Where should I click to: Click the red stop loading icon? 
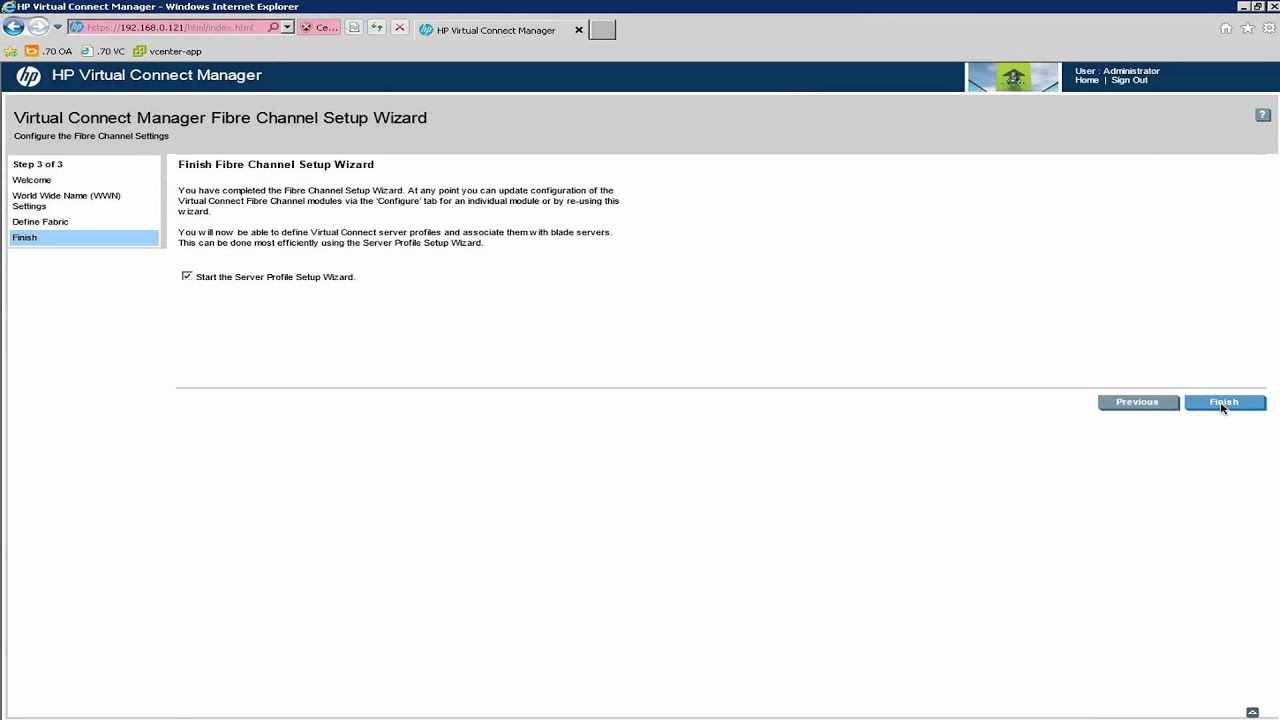(400, 28)
